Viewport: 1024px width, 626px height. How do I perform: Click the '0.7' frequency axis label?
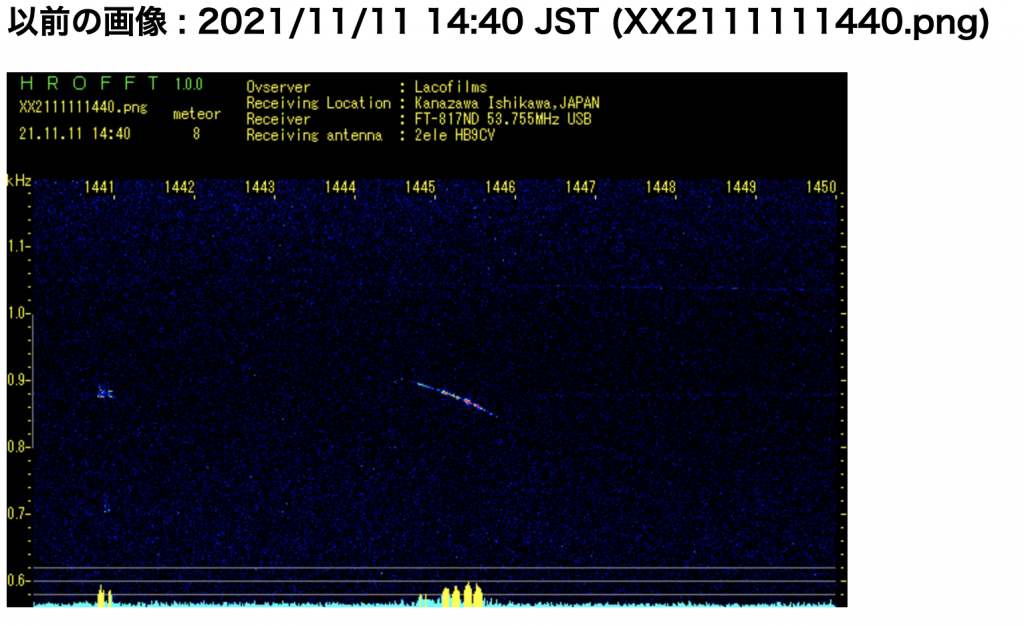(x=16, y=514)
